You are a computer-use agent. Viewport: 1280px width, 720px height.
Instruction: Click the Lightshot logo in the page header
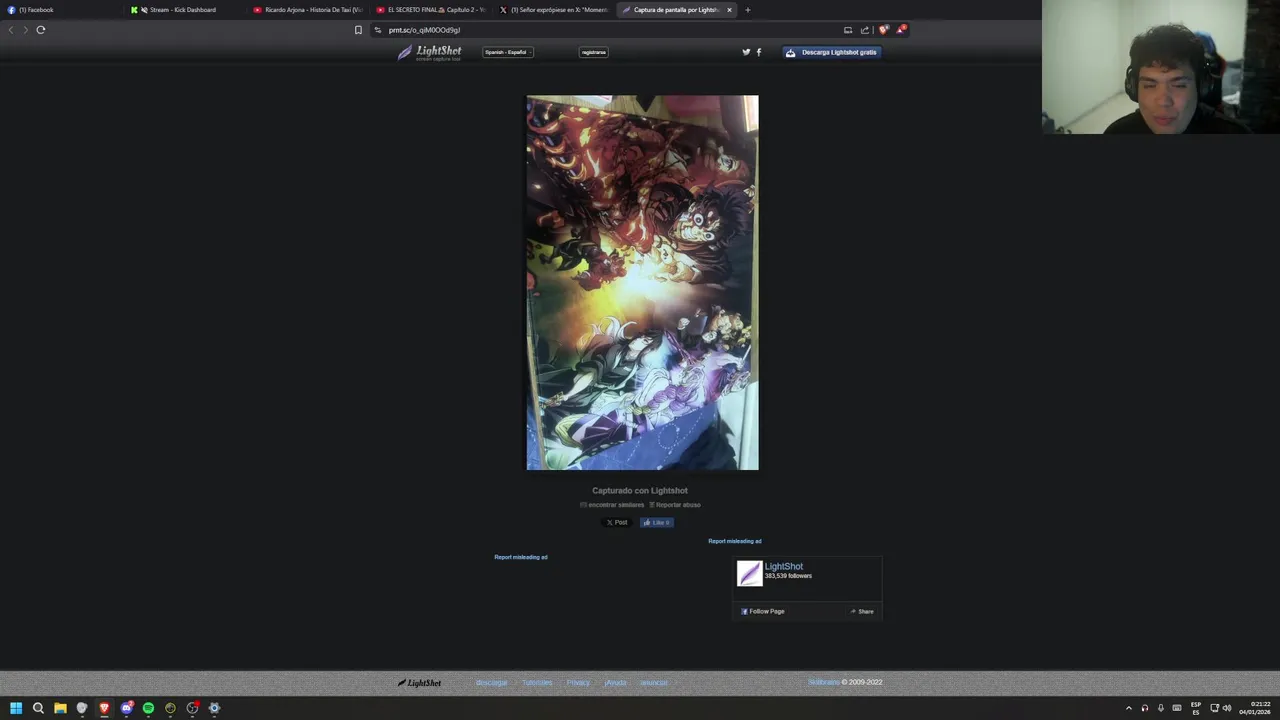click(430, 52)
